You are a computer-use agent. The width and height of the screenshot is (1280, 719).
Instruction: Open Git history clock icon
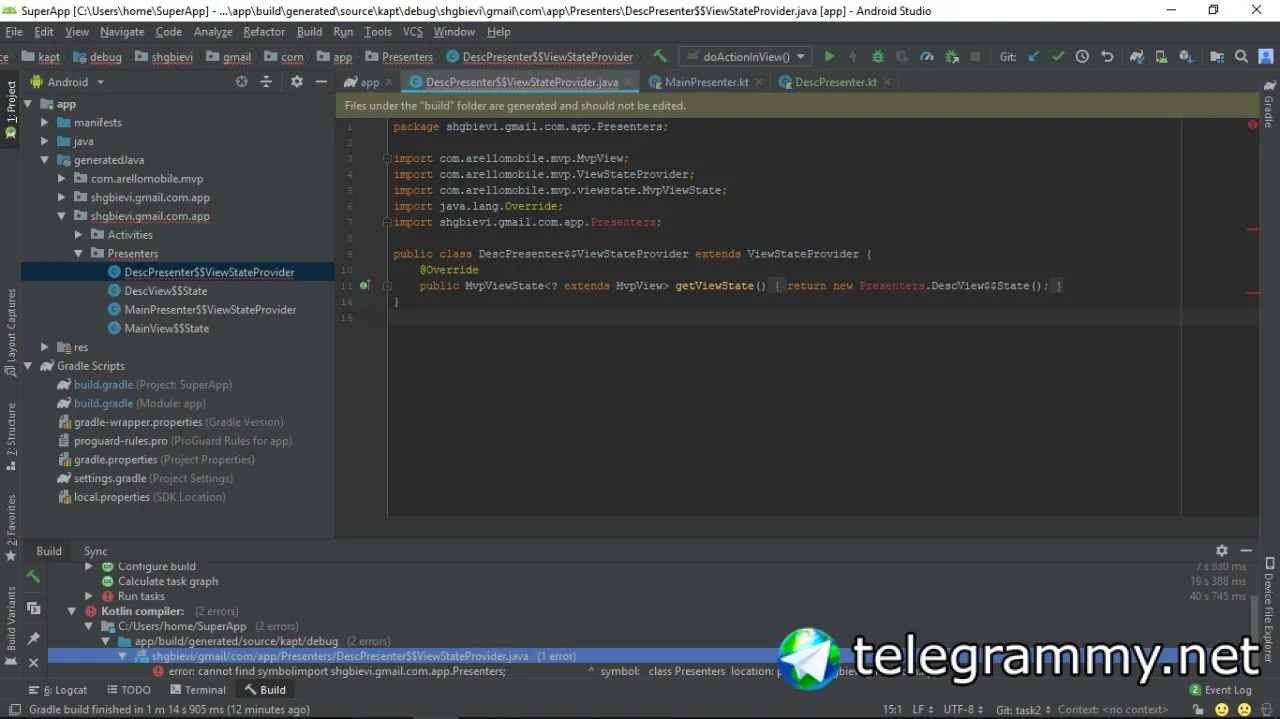coord(1082,57)
